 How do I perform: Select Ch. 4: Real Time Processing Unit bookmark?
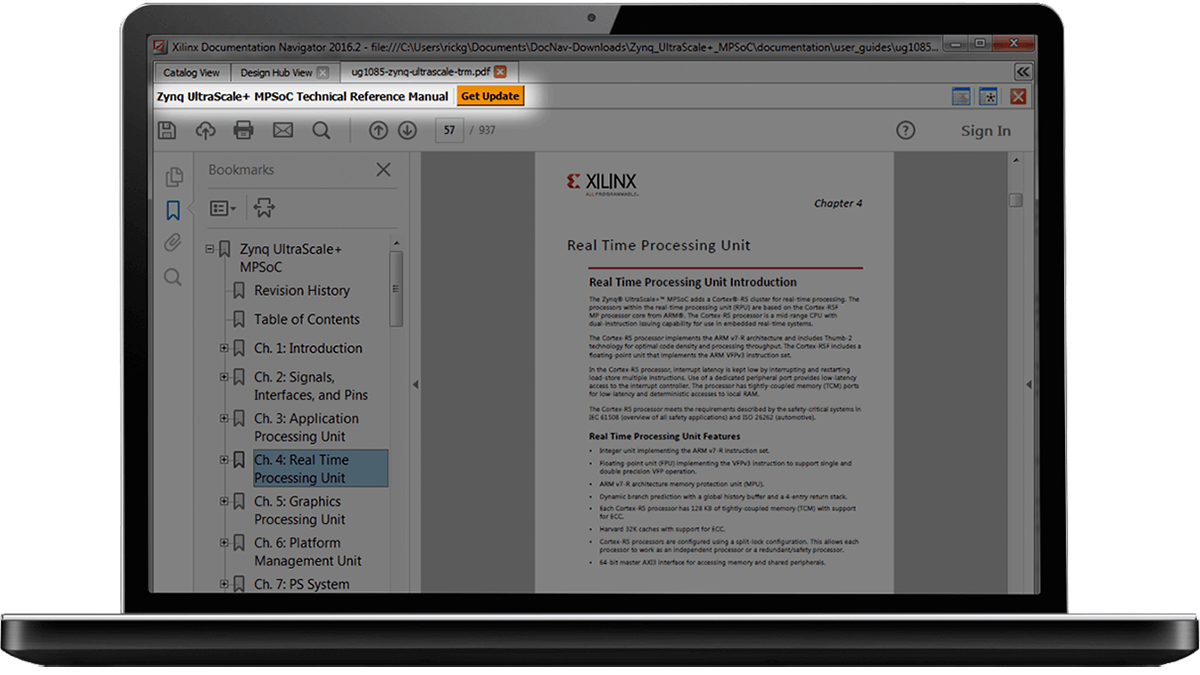[320, 469]
